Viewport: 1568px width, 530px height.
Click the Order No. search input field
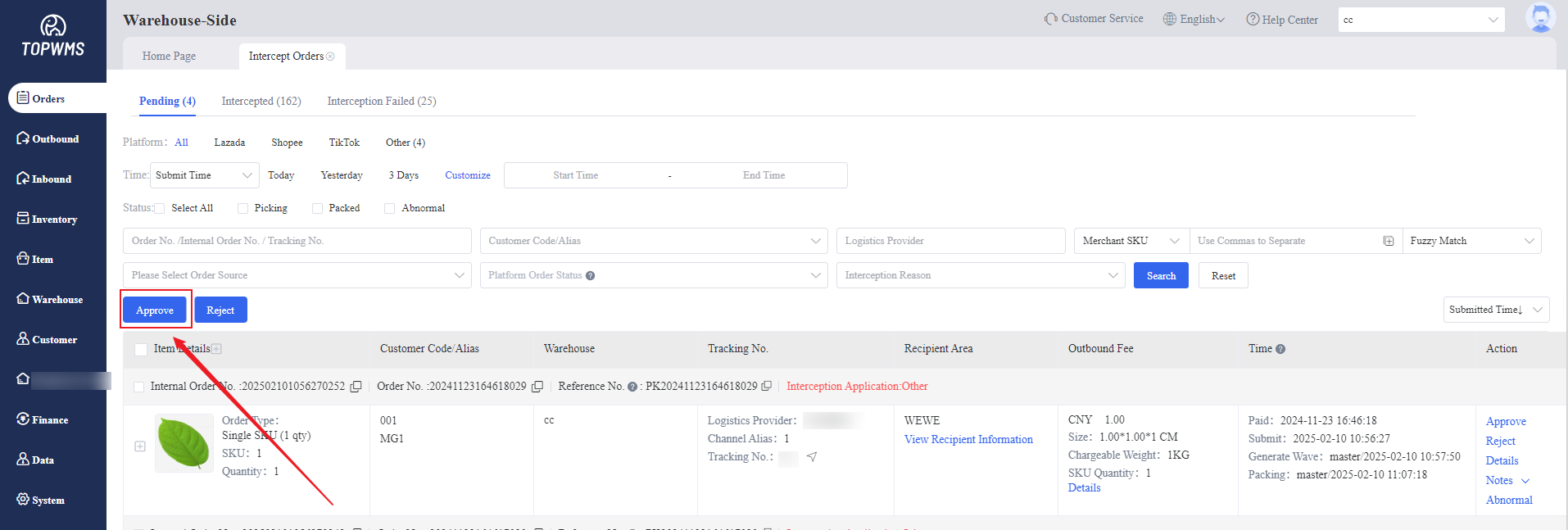pyautogui.click(x=297, y=241)
